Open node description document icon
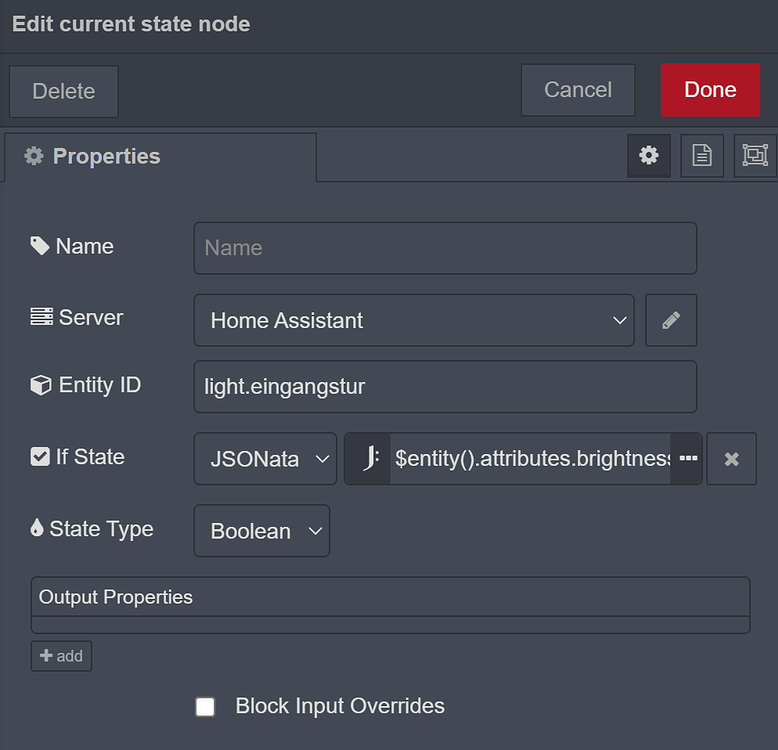This screenshot has height=750, width=778. (x=702, y=156)
